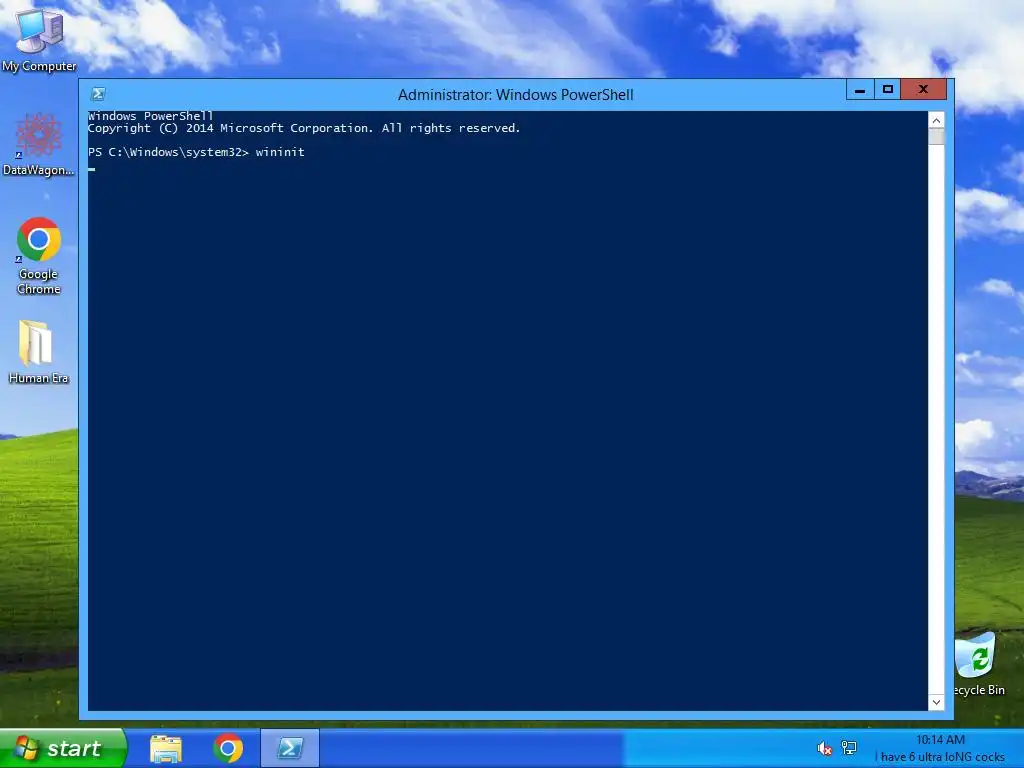Minimize the PowerShell window
The image size is (1024, 768).
tap(860, 89)
